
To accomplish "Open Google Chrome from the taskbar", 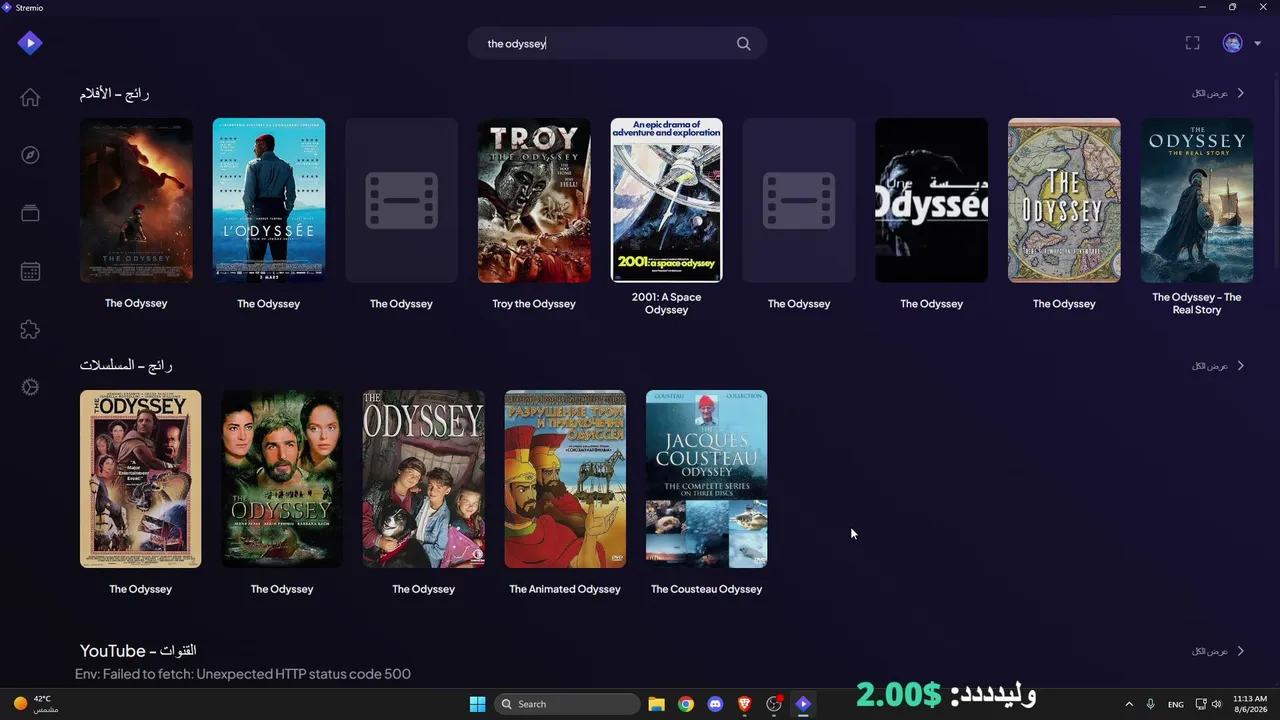I will pos(685,704).
